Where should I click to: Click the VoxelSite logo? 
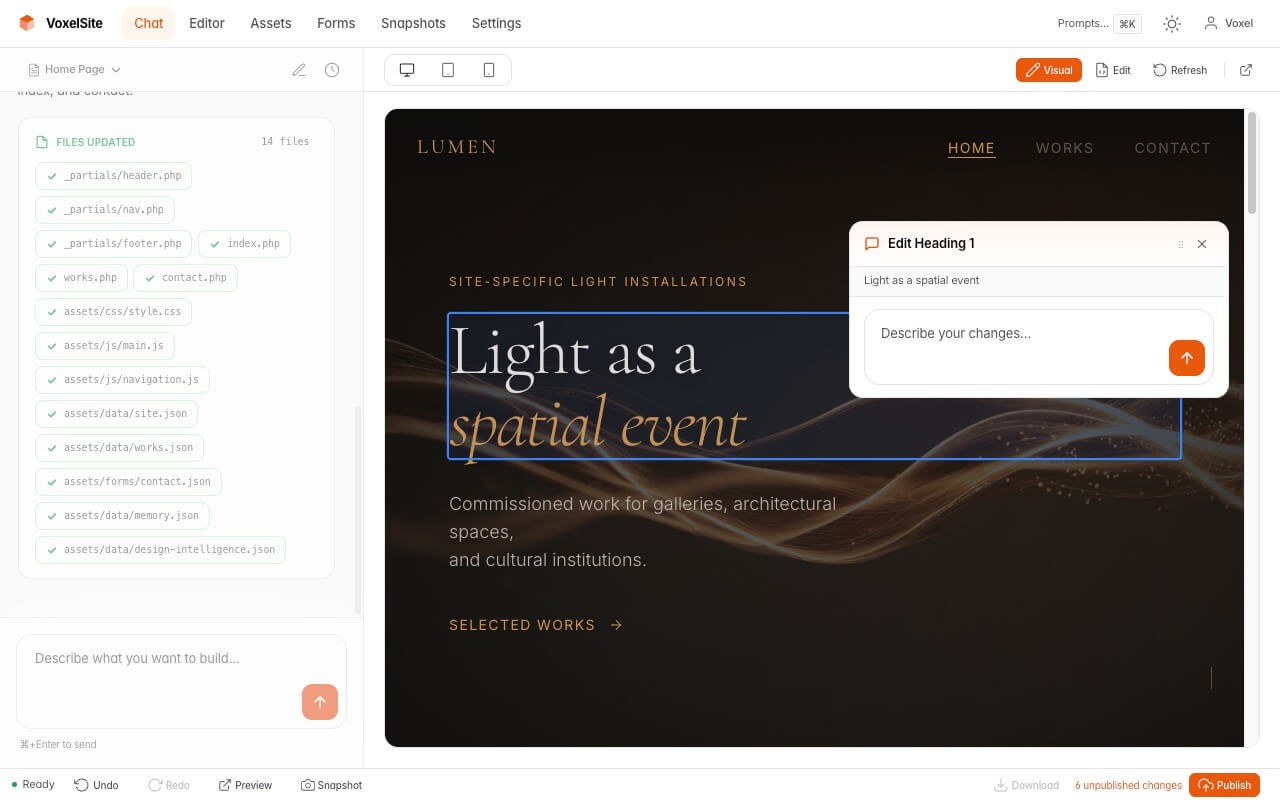(61, 23)
